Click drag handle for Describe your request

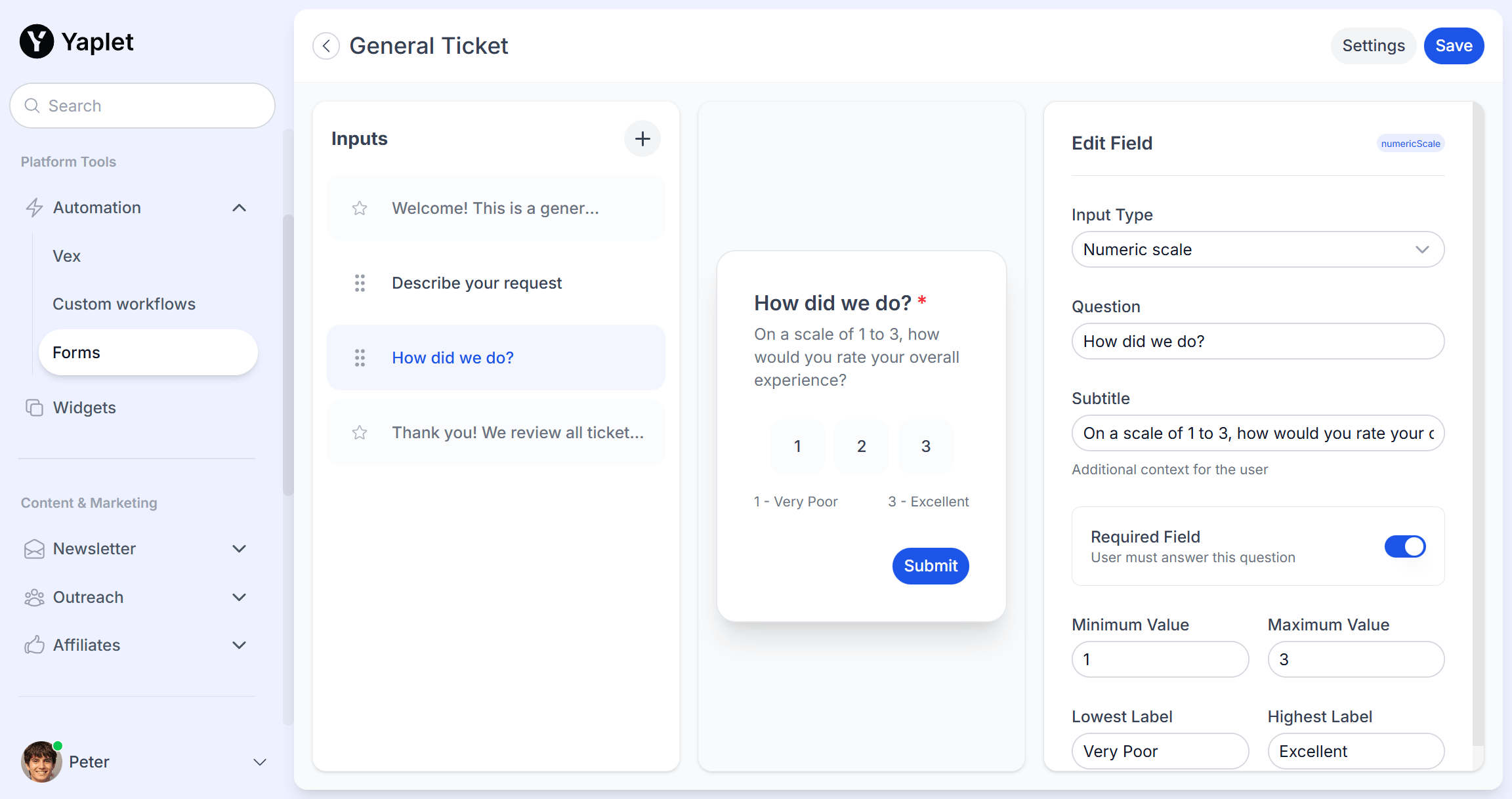(360, 283)
